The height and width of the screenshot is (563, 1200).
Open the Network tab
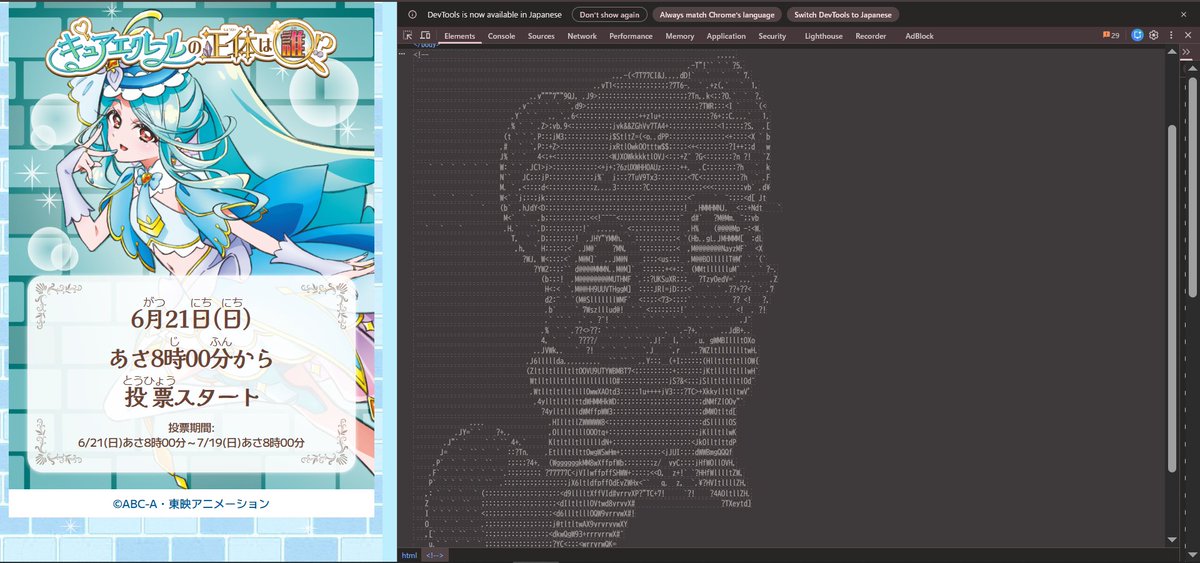(x=582, y=36)
